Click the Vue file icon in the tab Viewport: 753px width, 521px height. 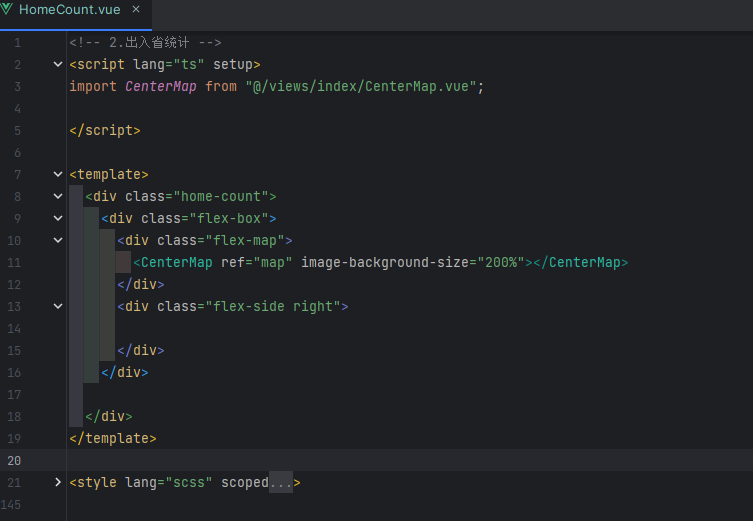tap(9, 8)
